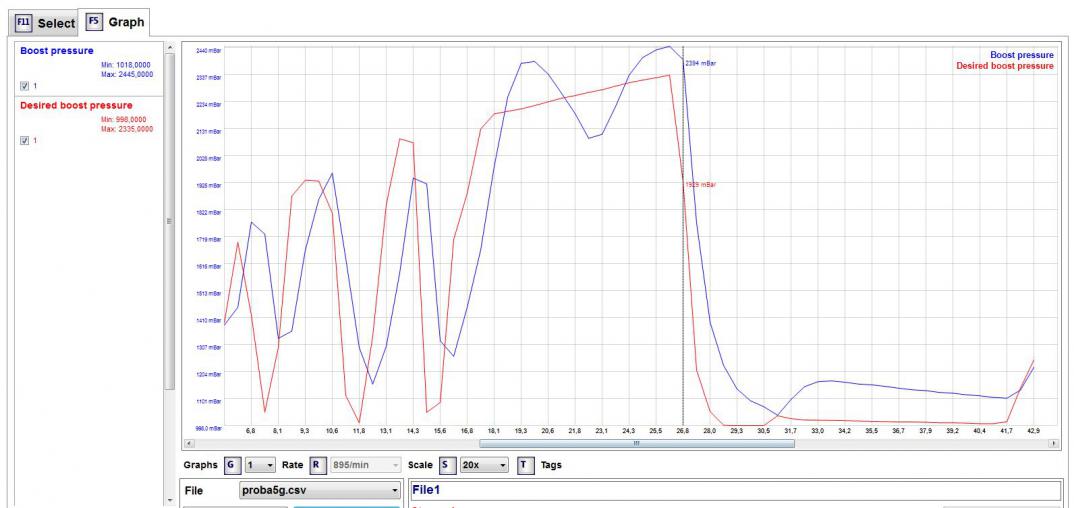
Task: Click the graph scrollbar left arrow
Action: (188, 444)
